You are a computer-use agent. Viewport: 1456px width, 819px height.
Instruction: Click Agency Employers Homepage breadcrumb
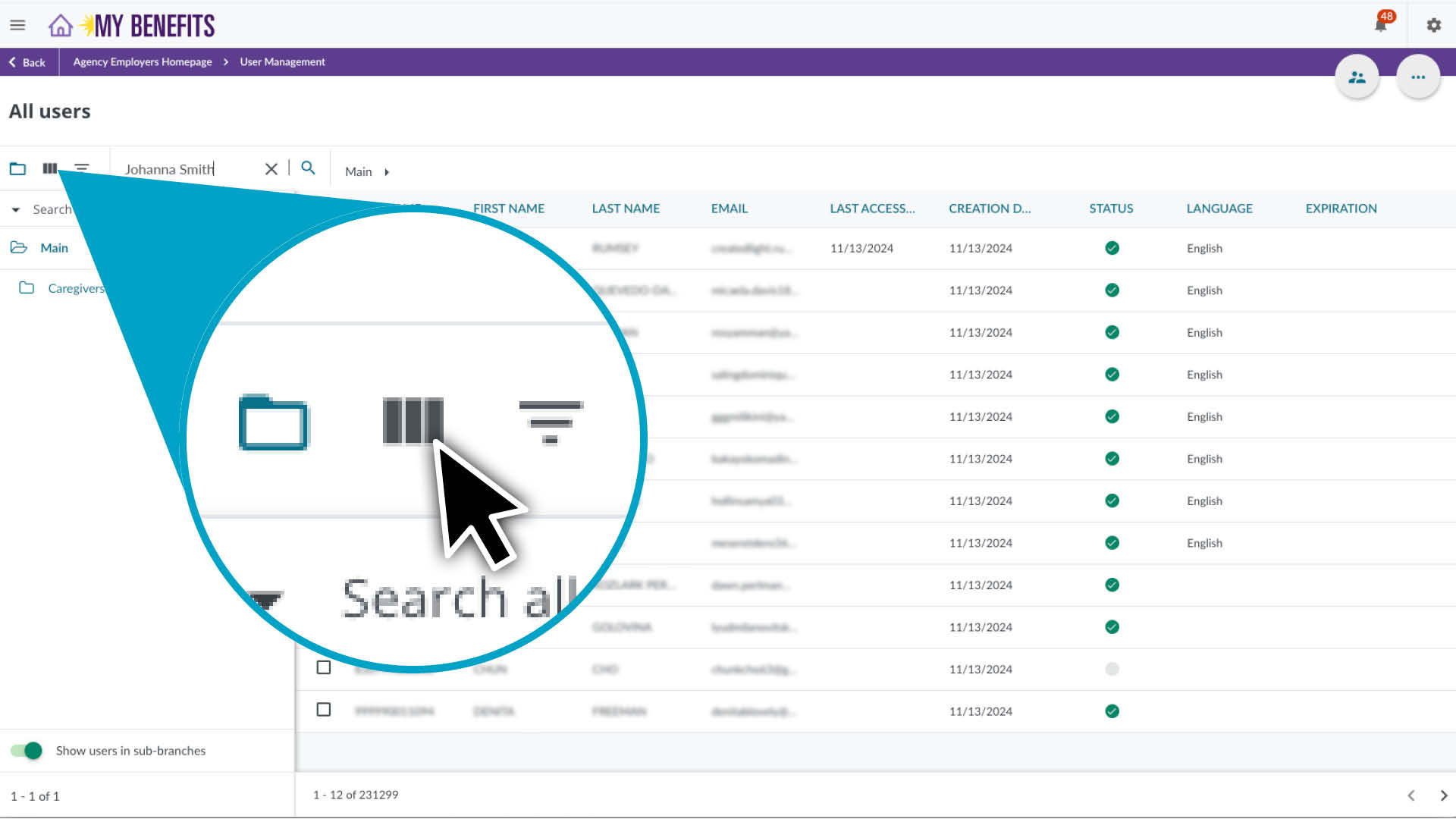click(x=143, y=62)
